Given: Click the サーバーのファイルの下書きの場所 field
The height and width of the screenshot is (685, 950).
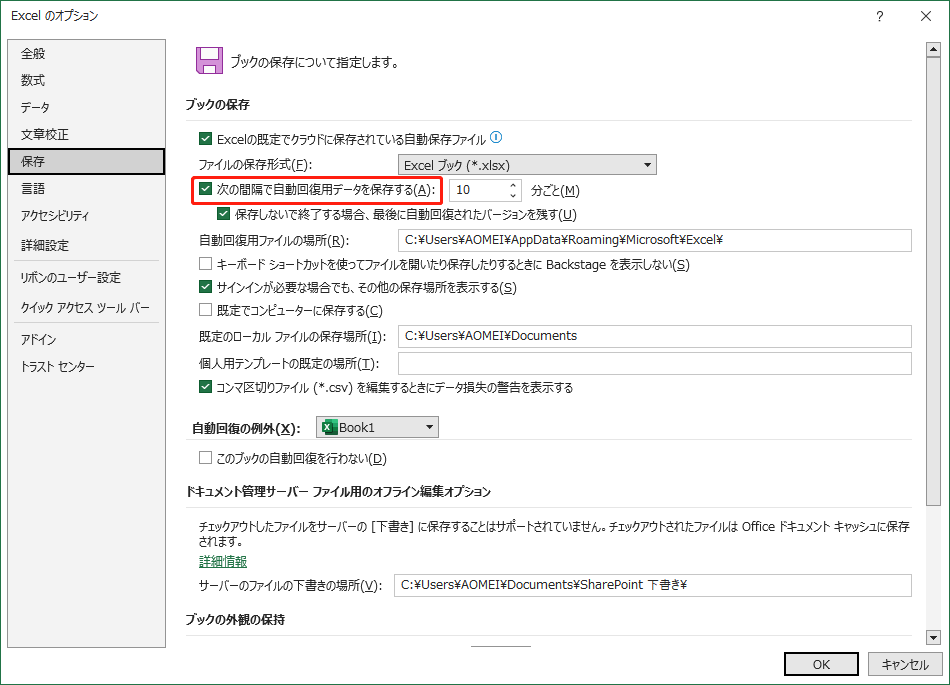Looking at the screenshot, I should [x=653, y=585].
